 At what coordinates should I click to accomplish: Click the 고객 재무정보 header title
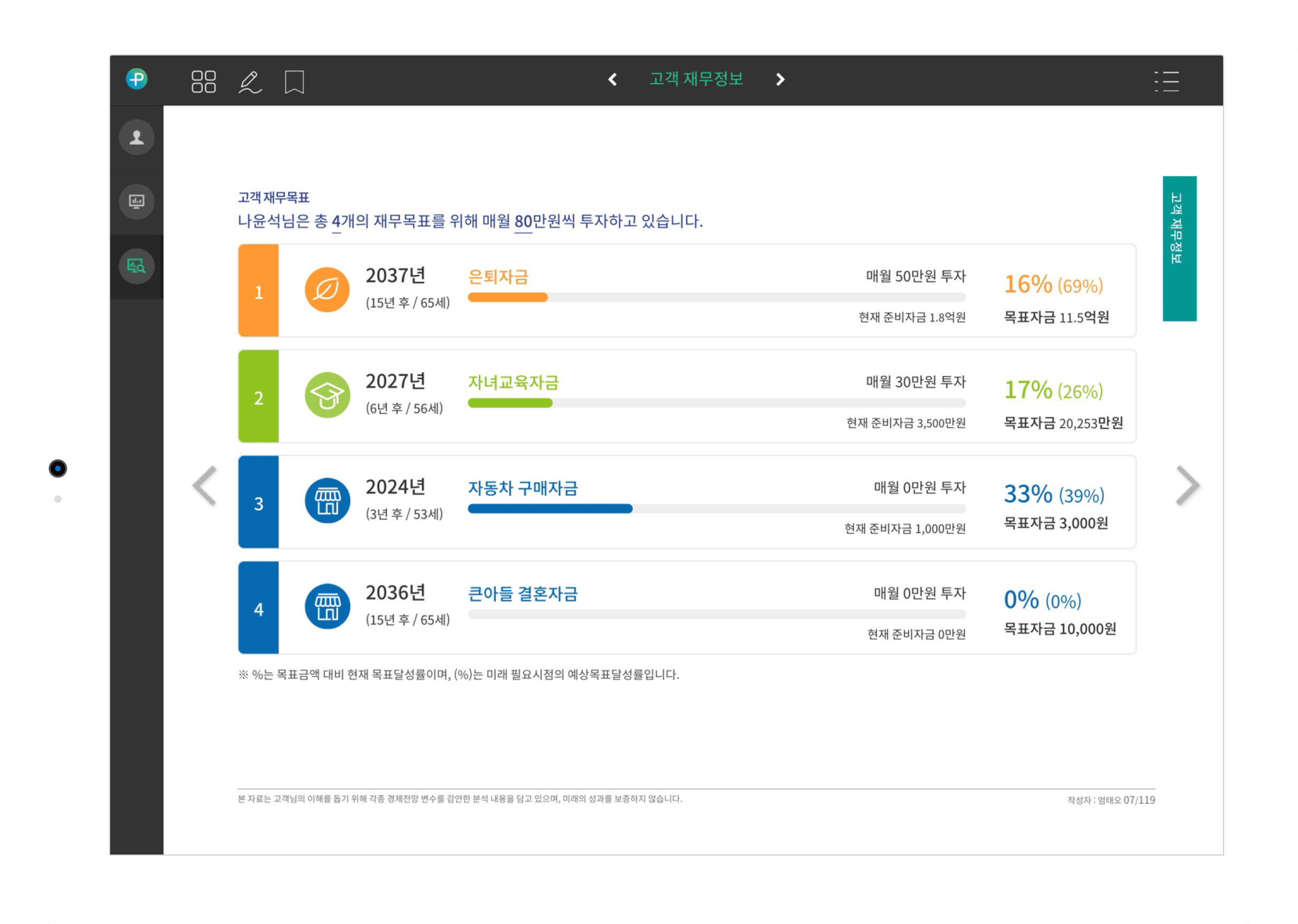click(x=696, y=79)
